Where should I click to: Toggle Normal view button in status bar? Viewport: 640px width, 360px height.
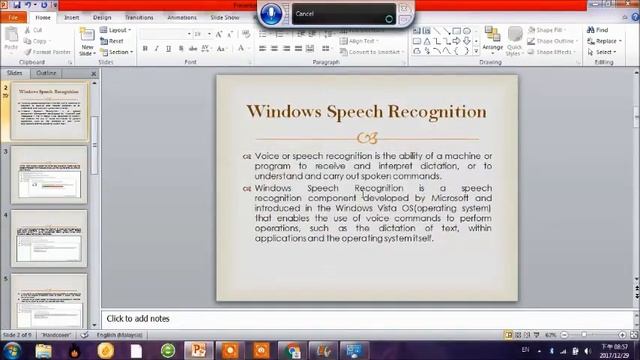(x=509, y=335)
